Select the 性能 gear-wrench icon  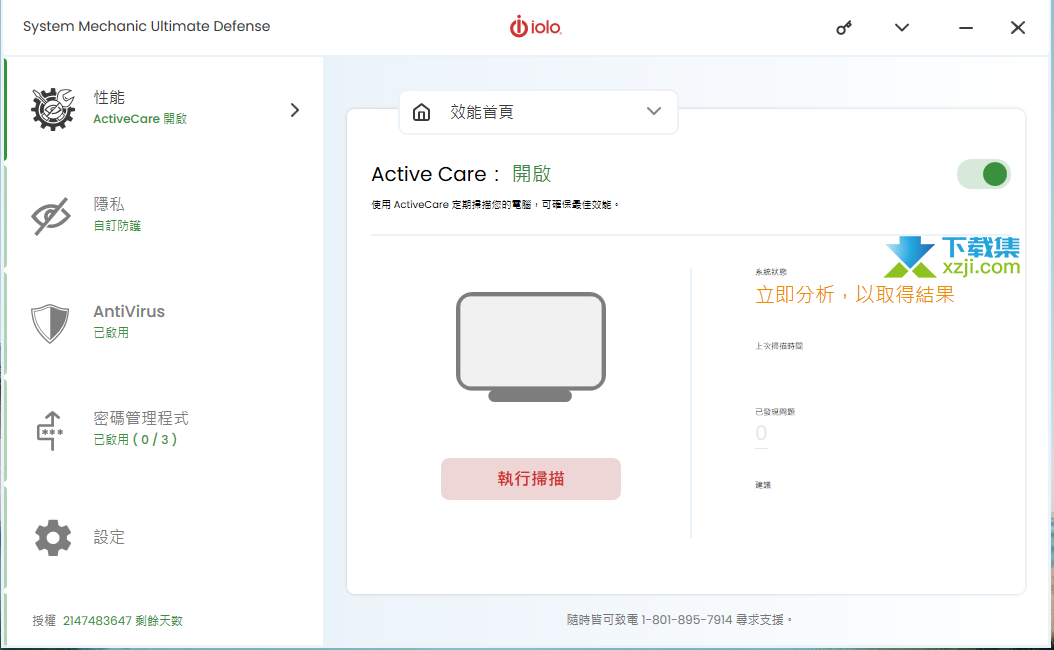click(x=52, y=109)
